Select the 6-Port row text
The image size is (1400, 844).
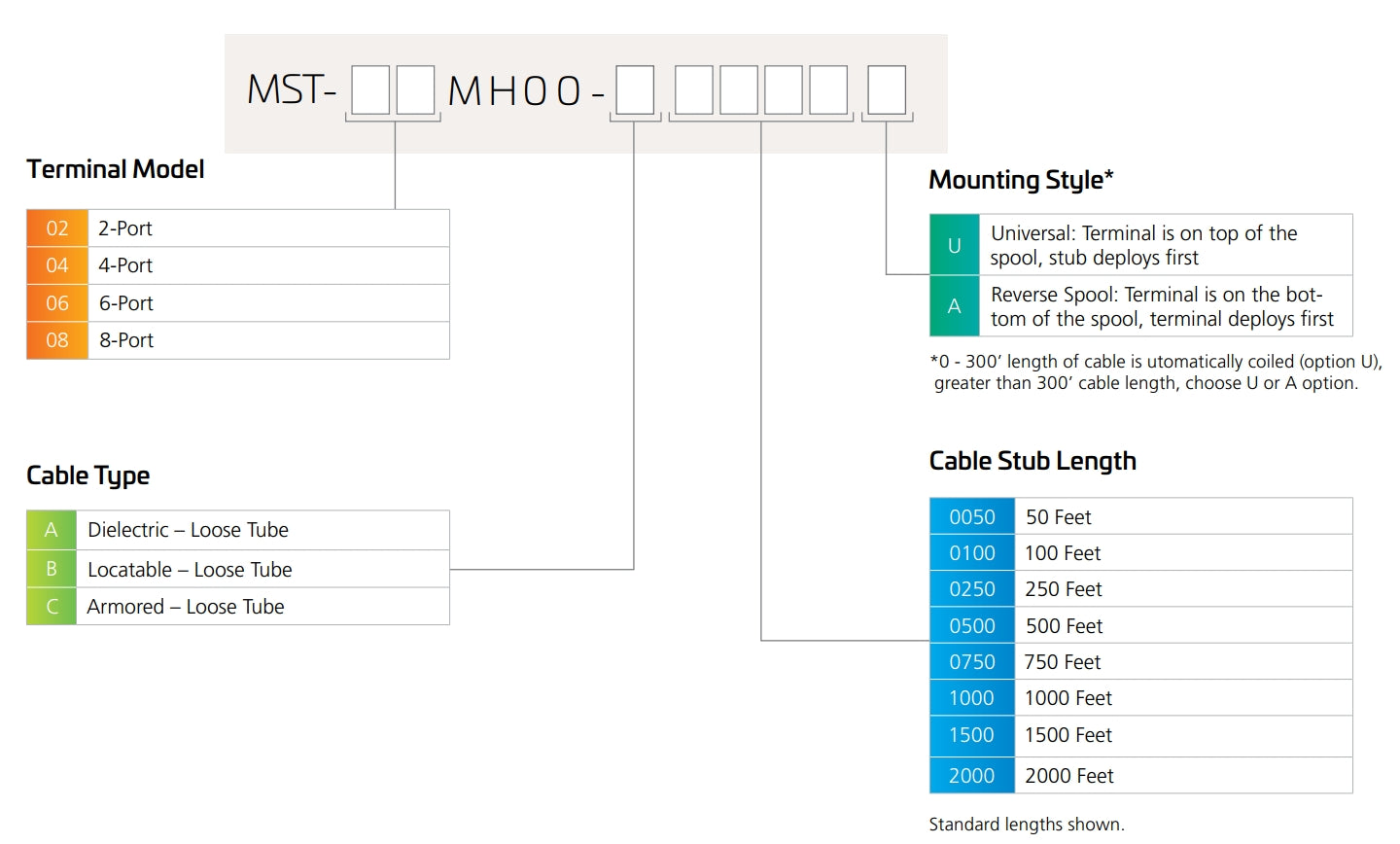coord(126,303)
